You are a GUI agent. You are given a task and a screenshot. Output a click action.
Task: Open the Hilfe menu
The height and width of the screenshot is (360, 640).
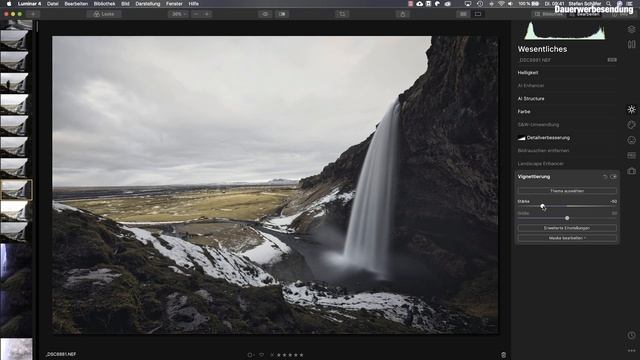tap(193, 4)
